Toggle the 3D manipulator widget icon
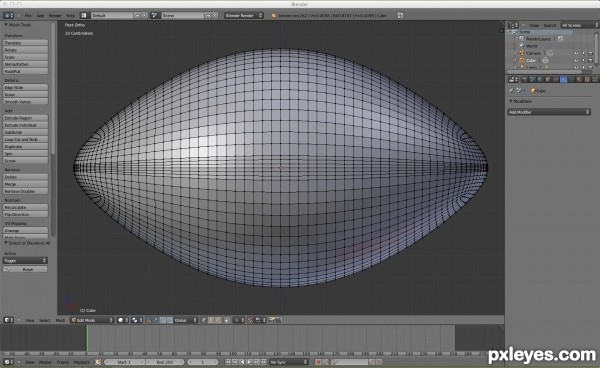The height and width of the screenshot is (368, 600). click(x=148, y=320)
